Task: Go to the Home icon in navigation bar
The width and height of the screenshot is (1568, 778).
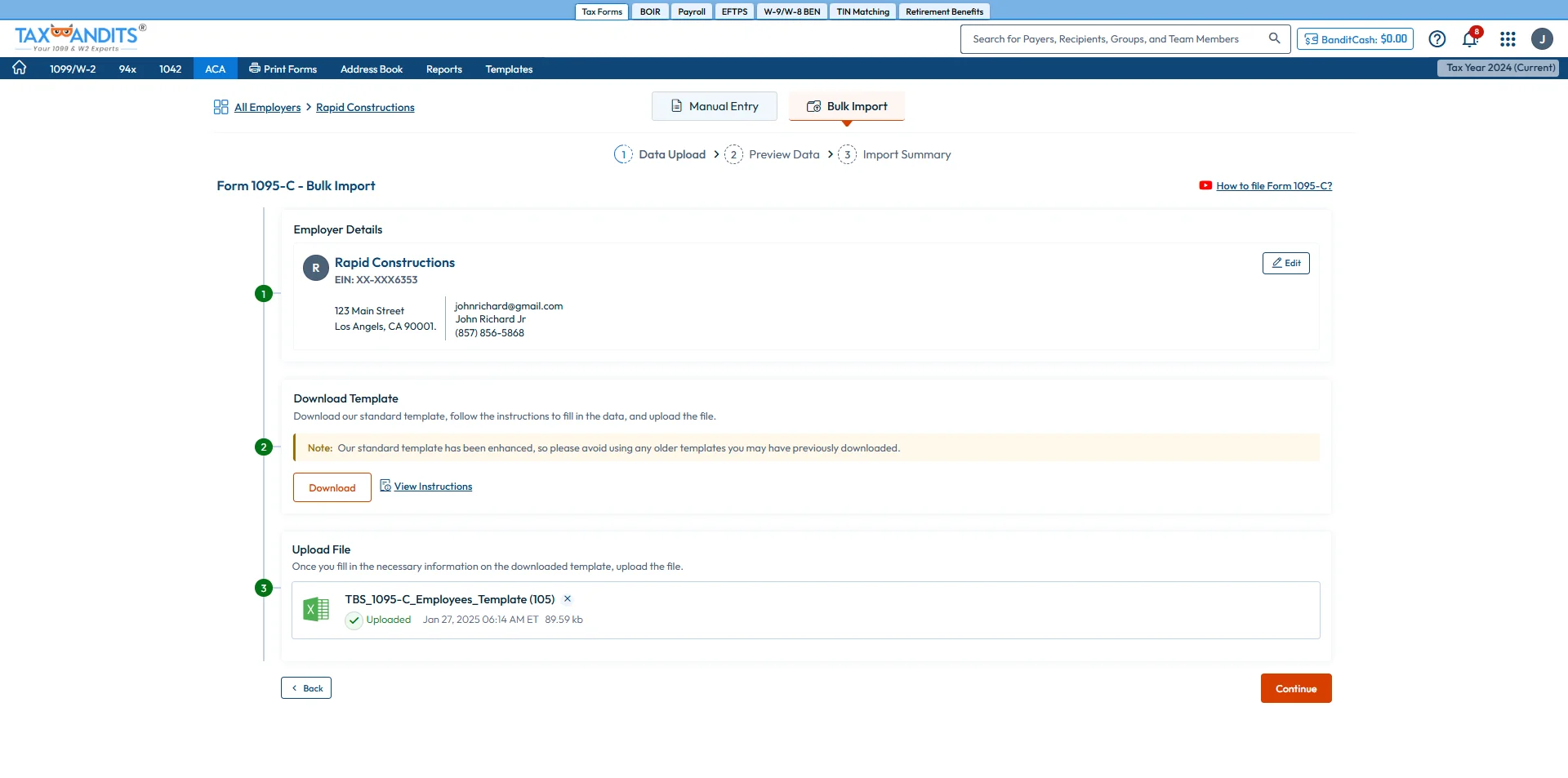Action: (20, 68)
